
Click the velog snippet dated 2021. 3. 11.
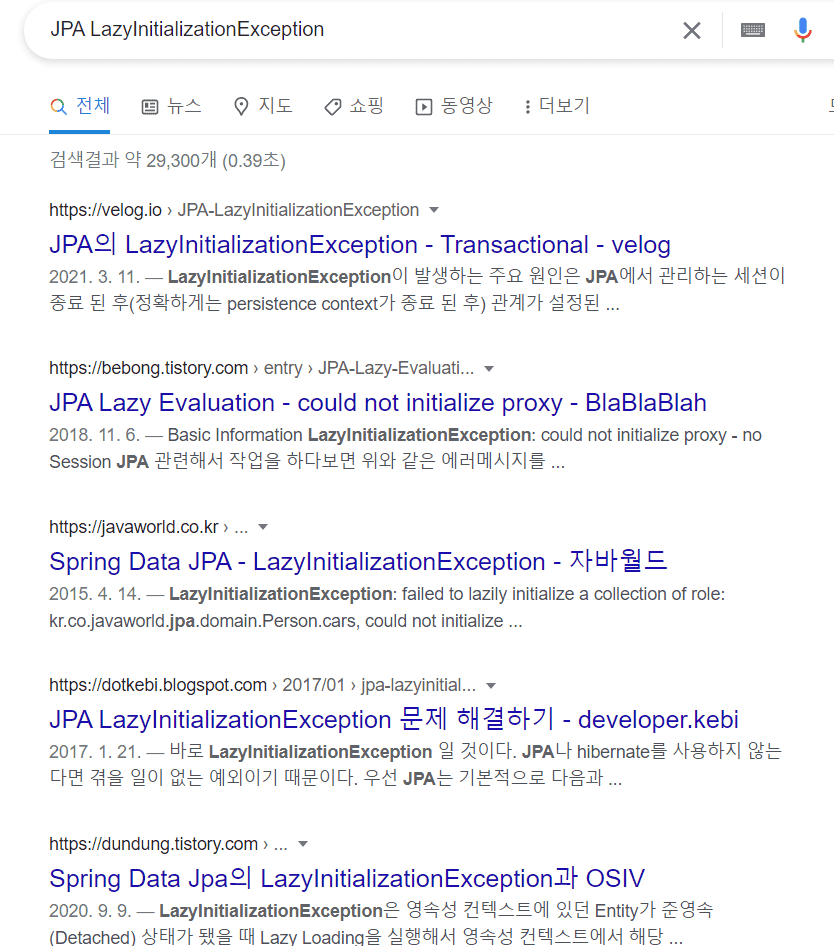pos(417,290)
